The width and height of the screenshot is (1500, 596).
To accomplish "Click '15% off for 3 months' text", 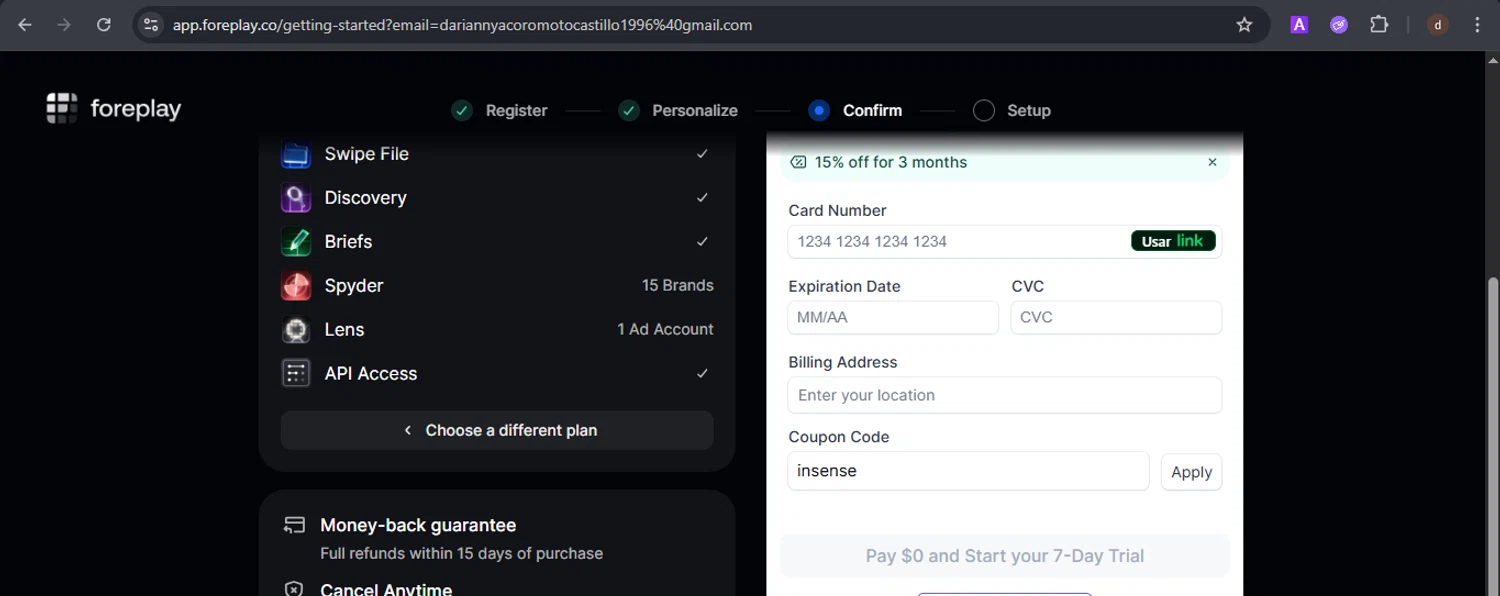I will [891, 162].
